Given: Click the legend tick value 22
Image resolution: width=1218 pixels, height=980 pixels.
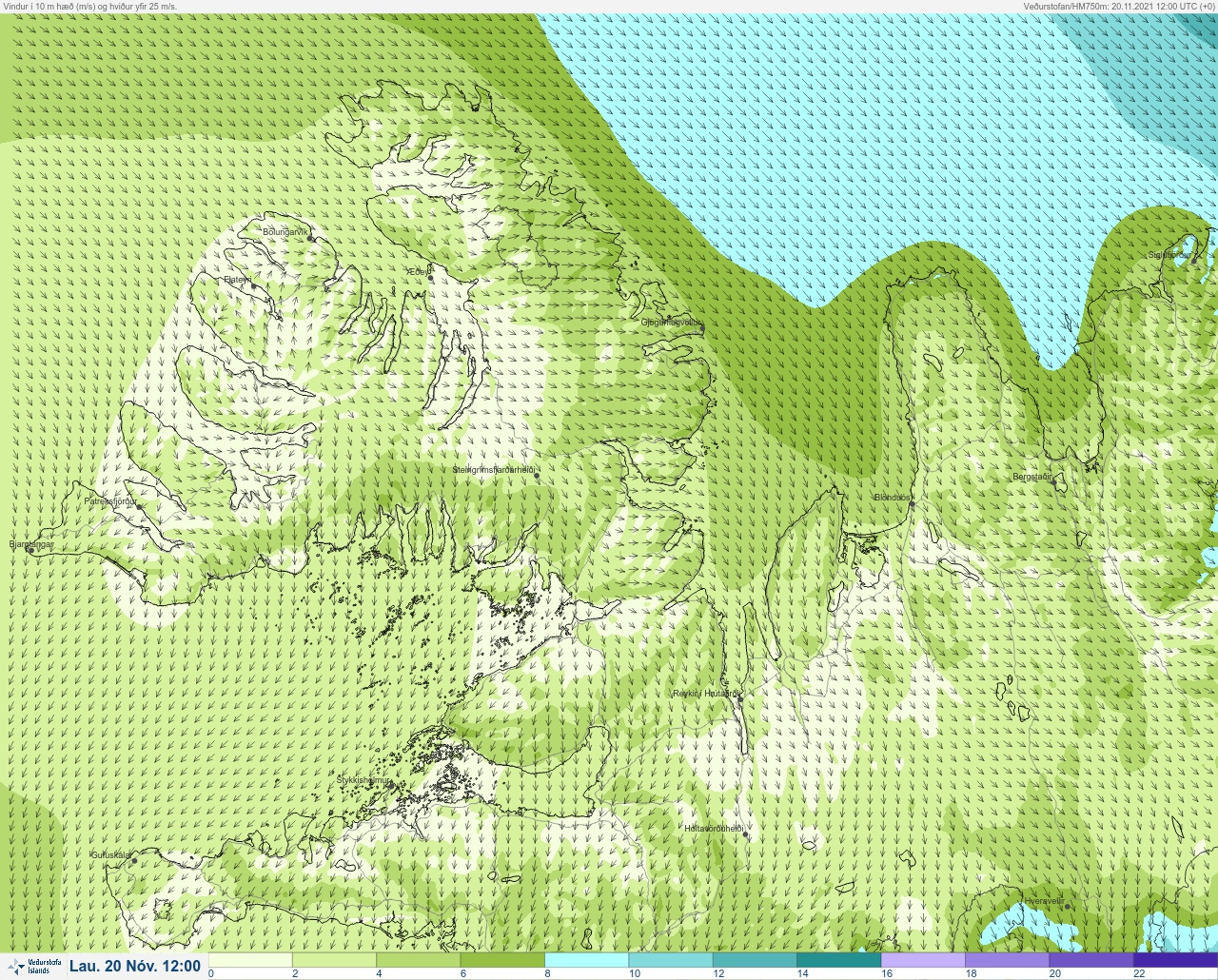Looking at the screenshot, I should [x=1138, y=973].
